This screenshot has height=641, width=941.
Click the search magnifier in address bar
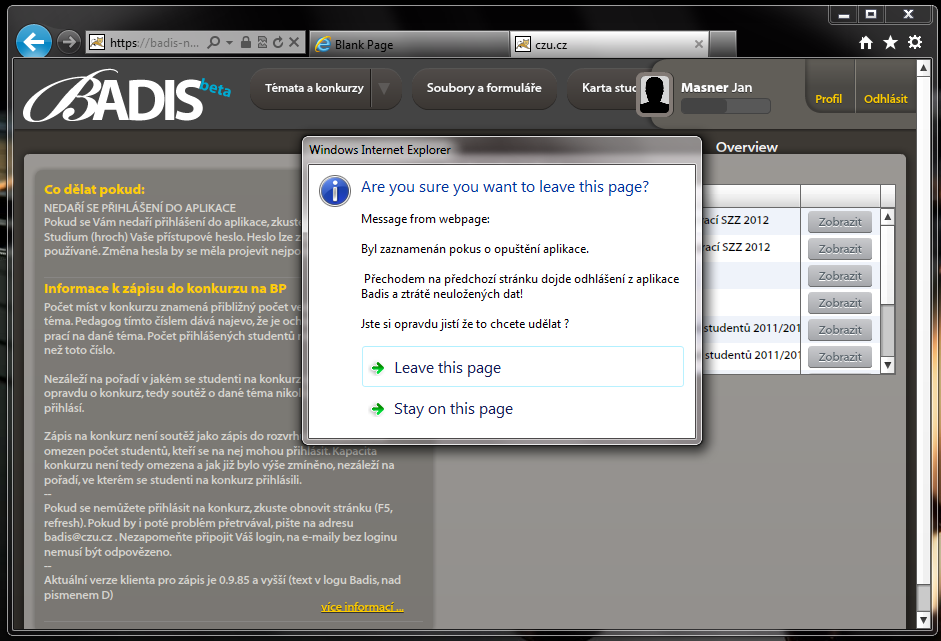[214, 43]
